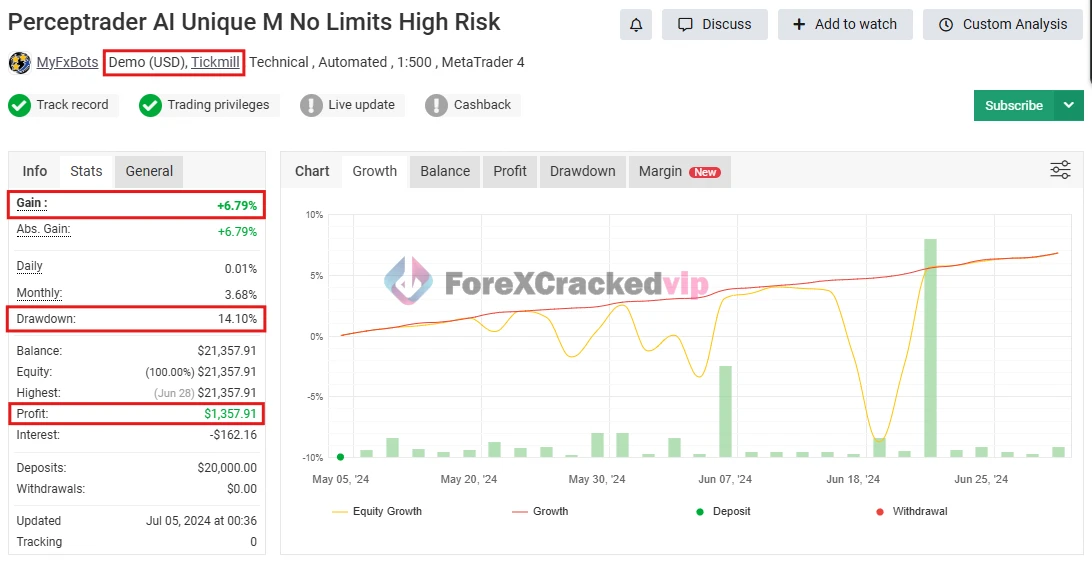Toggle Withdrawal markers in legend
The height and width of the screenshot is (564, 1092).
pos(912,511)
